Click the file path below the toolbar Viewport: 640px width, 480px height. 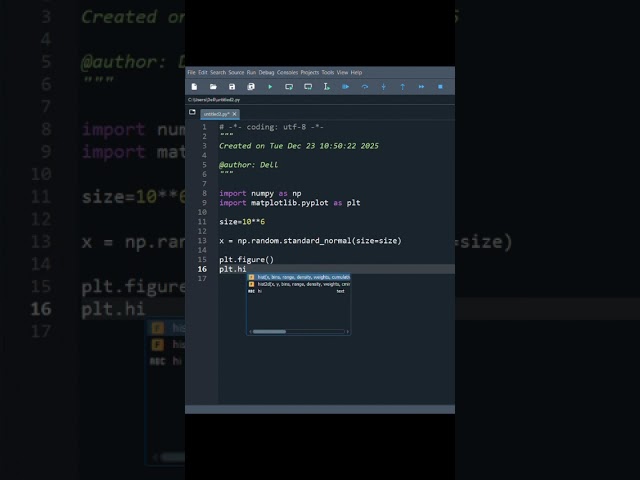tap(214, 100)
